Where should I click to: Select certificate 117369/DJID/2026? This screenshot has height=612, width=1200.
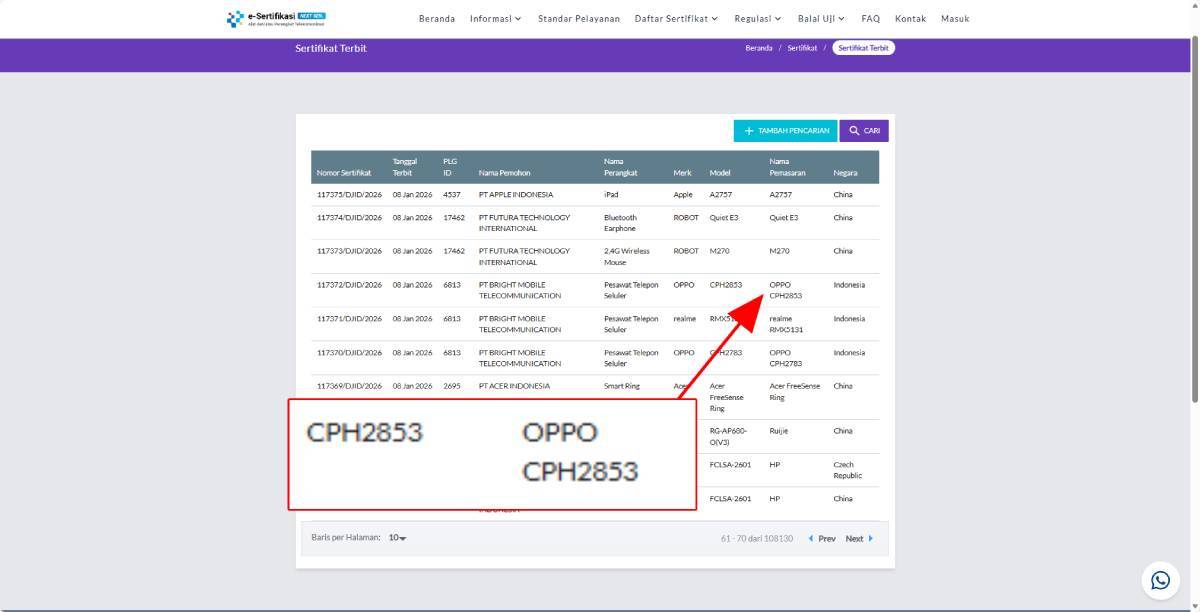(x=349, y=386)
